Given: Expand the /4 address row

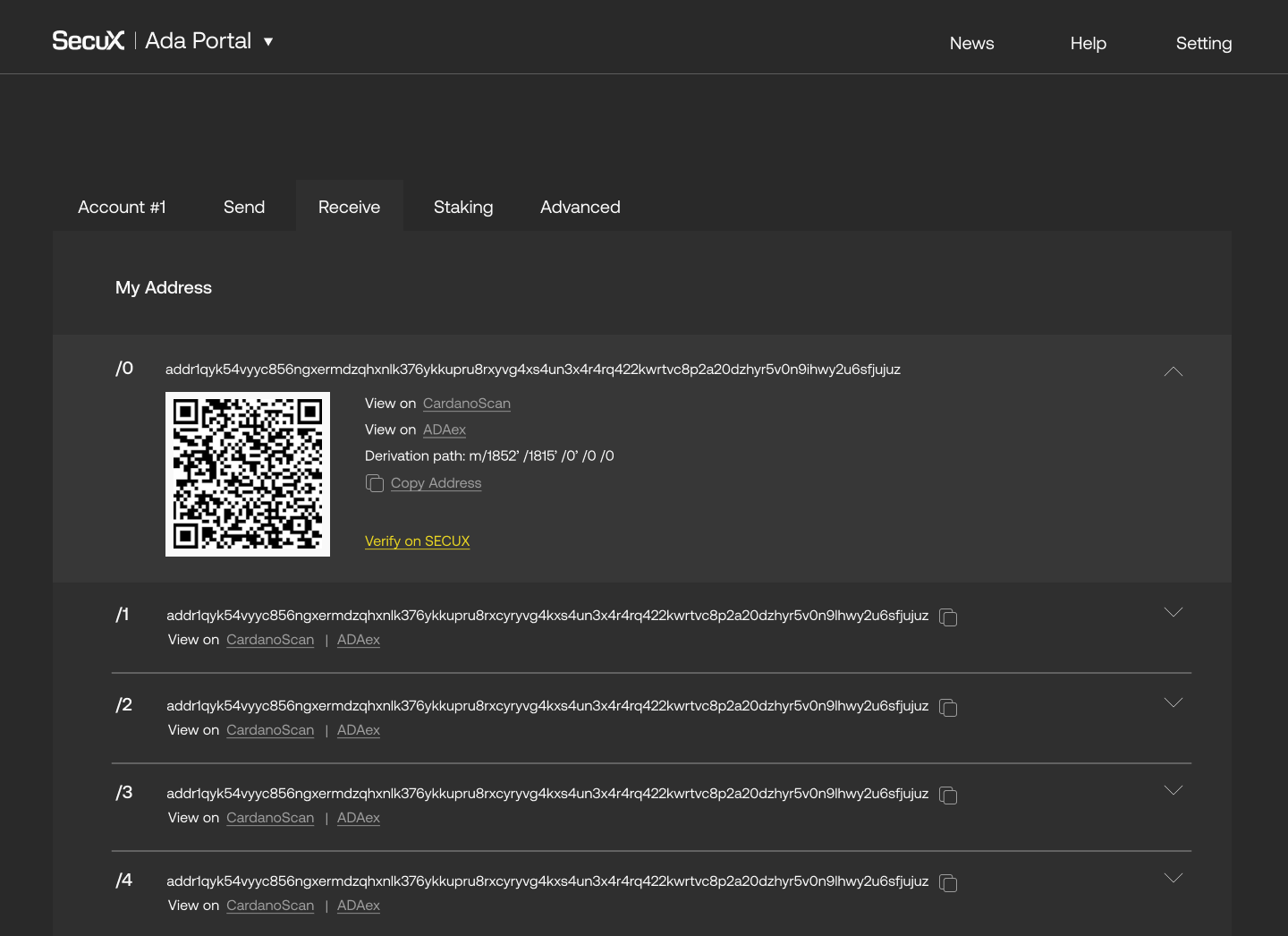Looking at the screenshot, I should tap(1174, 878).
